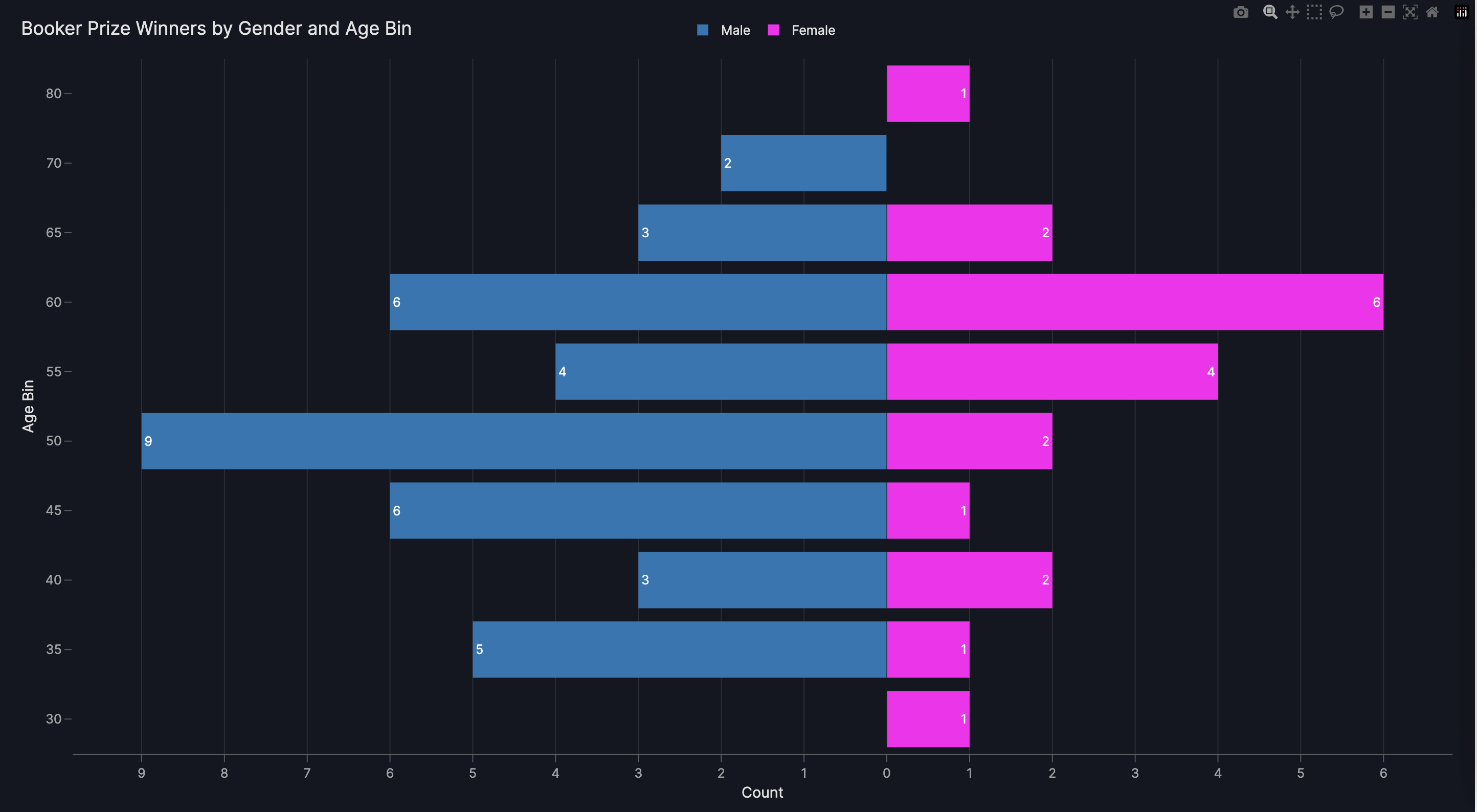
Task: Click the Count x-axis title
Action: (762, 793)
